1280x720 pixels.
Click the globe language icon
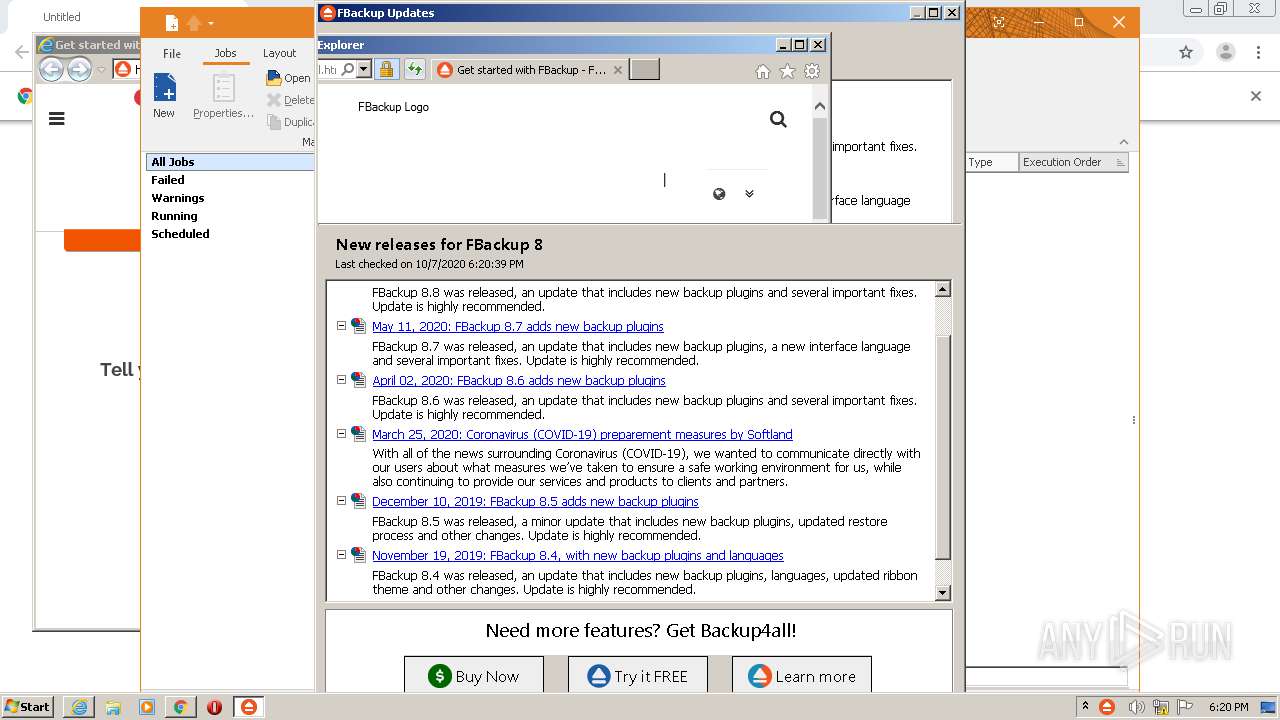(719, 194)
